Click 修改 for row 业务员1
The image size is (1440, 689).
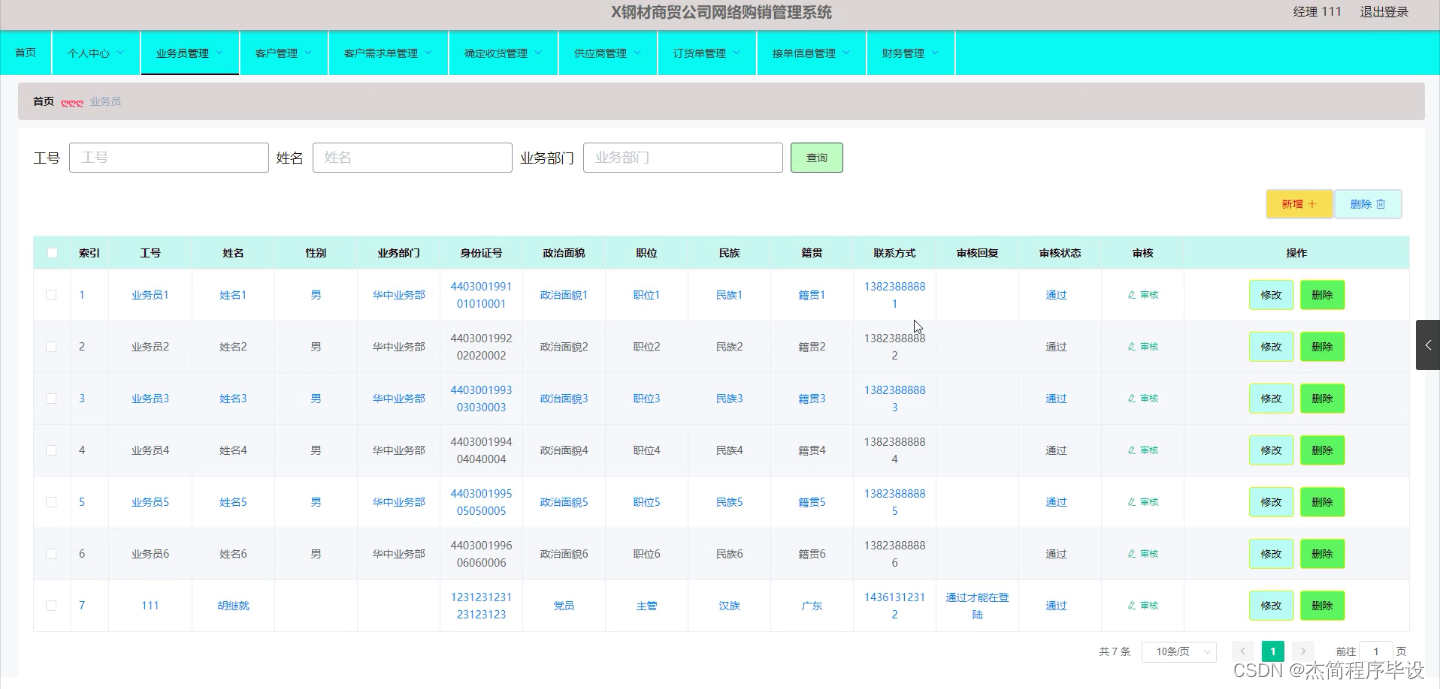(x=1271, y=295)
